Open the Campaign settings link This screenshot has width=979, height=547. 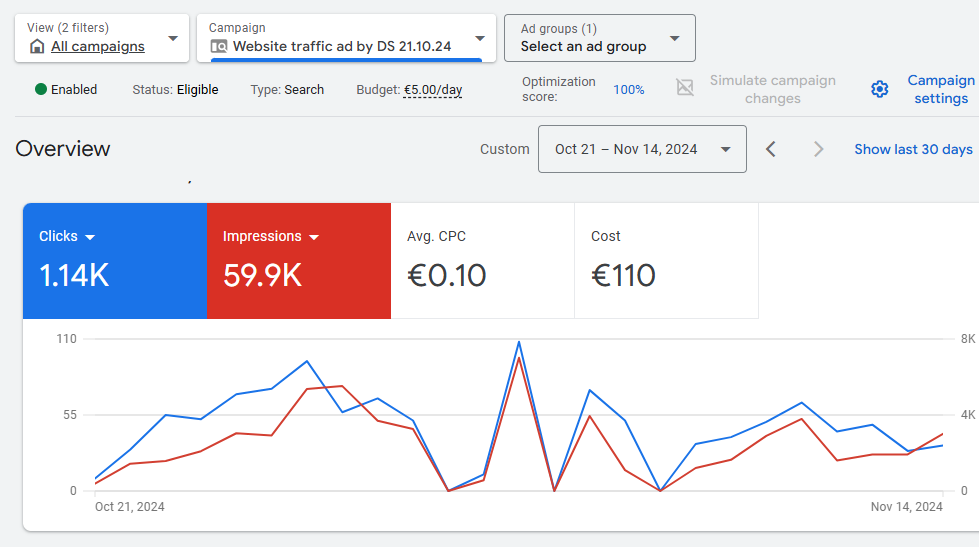click(940, 89)
